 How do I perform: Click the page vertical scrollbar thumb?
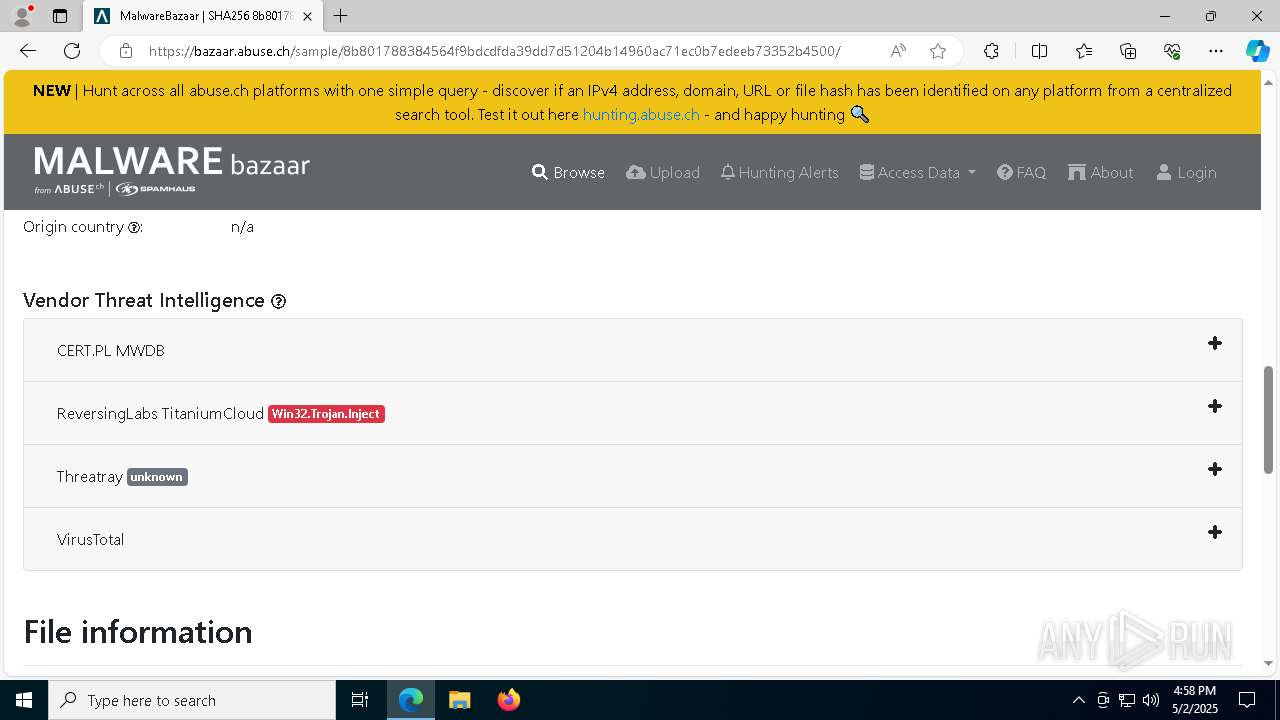tap(1269, 420)
